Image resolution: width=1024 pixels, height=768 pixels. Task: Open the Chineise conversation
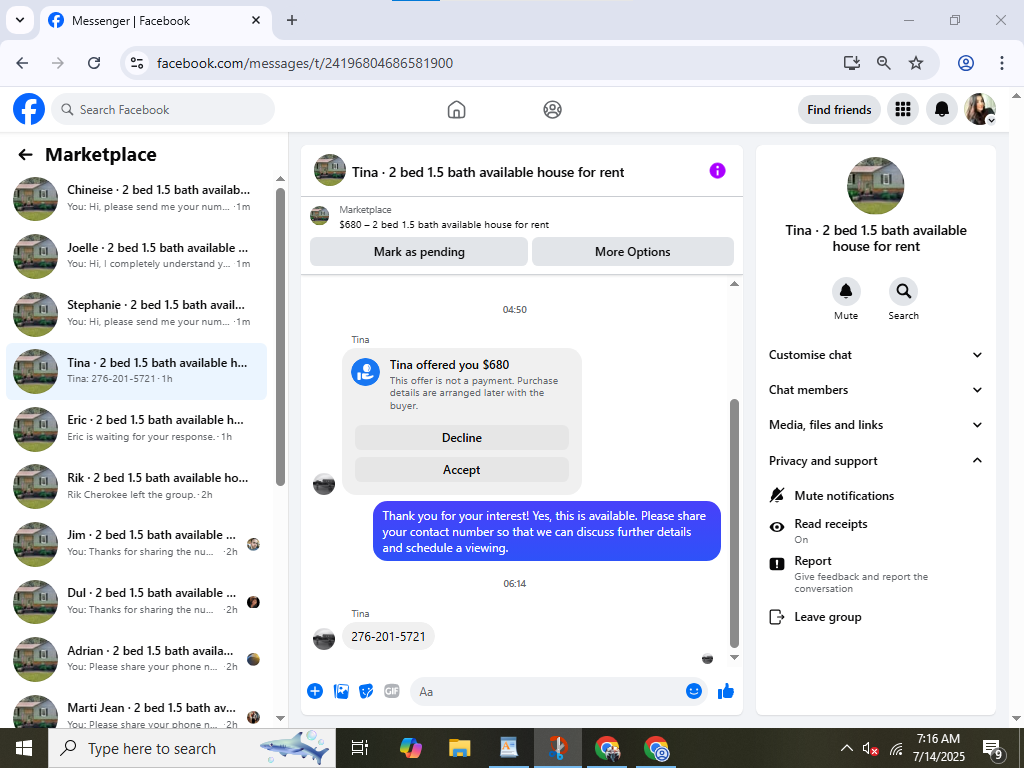click(136, 198)
